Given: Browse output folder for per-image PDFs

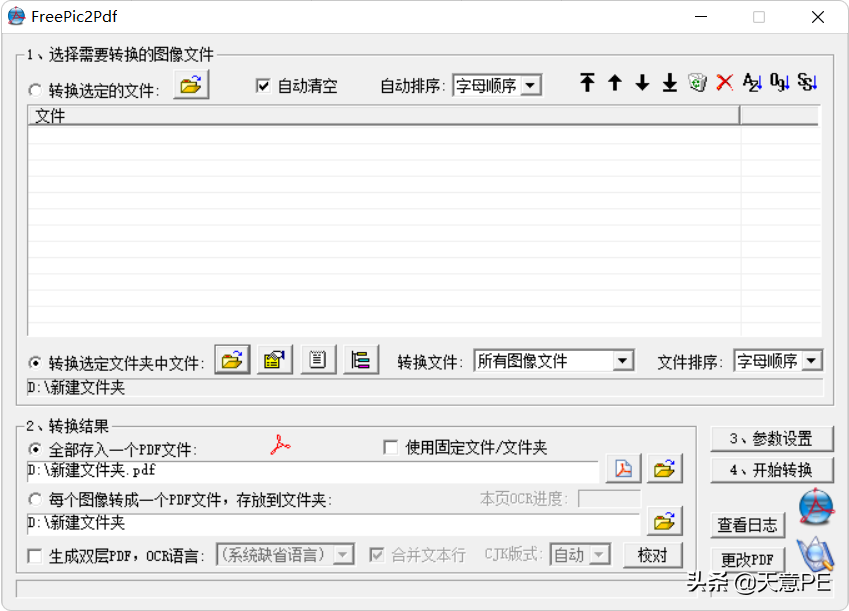Looking at the screenshot, I should [664, 522].
